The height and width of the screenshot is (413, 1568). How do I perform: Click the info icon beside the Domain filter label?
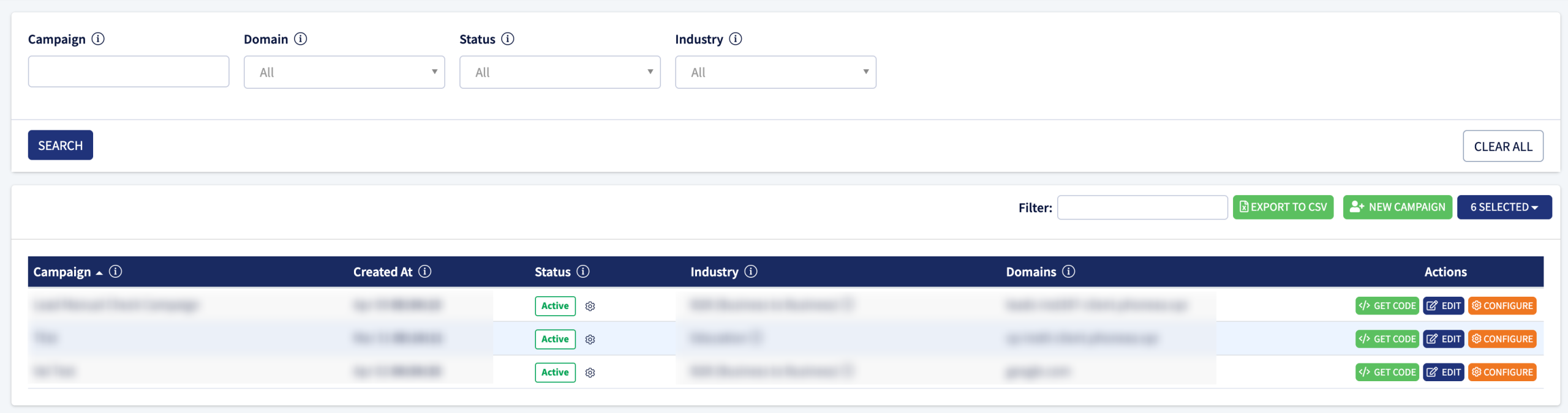point(300,39)
